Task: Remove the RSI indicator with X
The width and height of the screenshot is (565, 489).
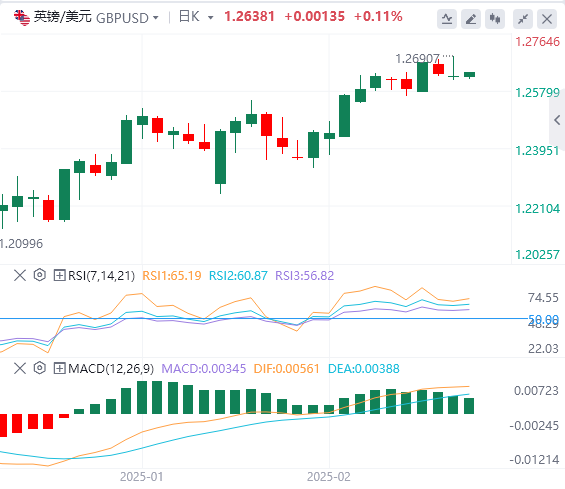Action: pyautogui.click(x=20, y=276)
